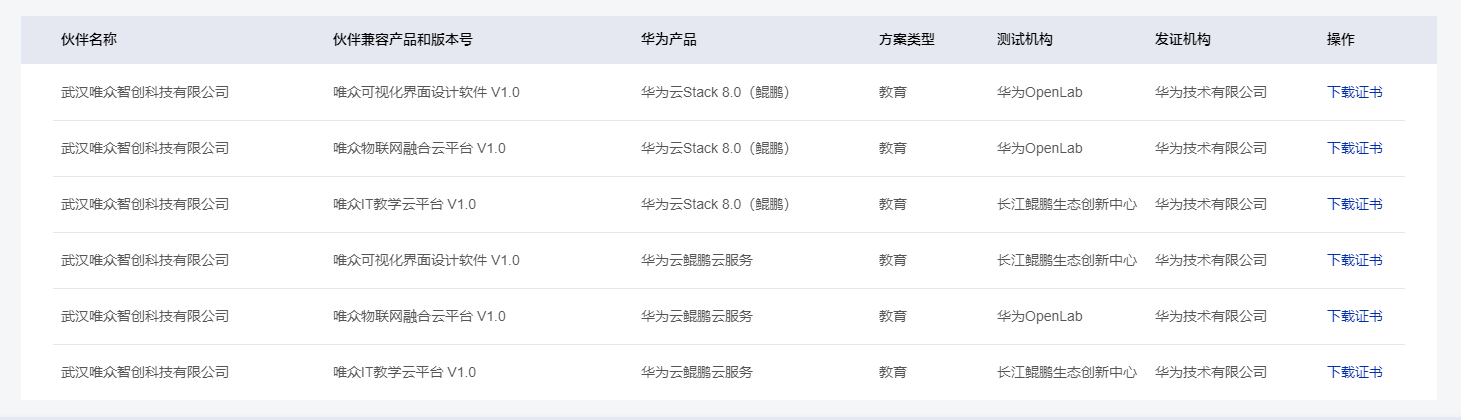Click 长江鲲鹏生态创新中心 in the last table row
1461x420 pixels.
[x=1067, y=372]
